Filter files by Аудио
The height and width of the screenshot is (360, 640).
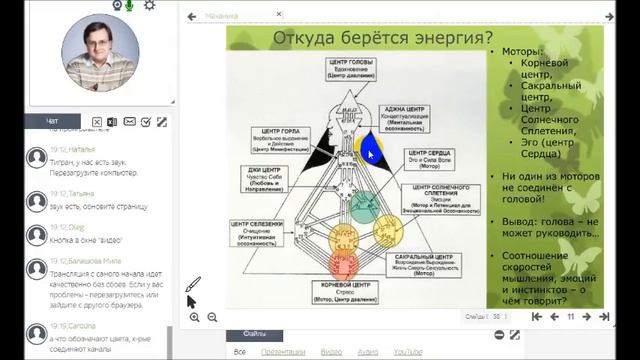tap(368, 352)
